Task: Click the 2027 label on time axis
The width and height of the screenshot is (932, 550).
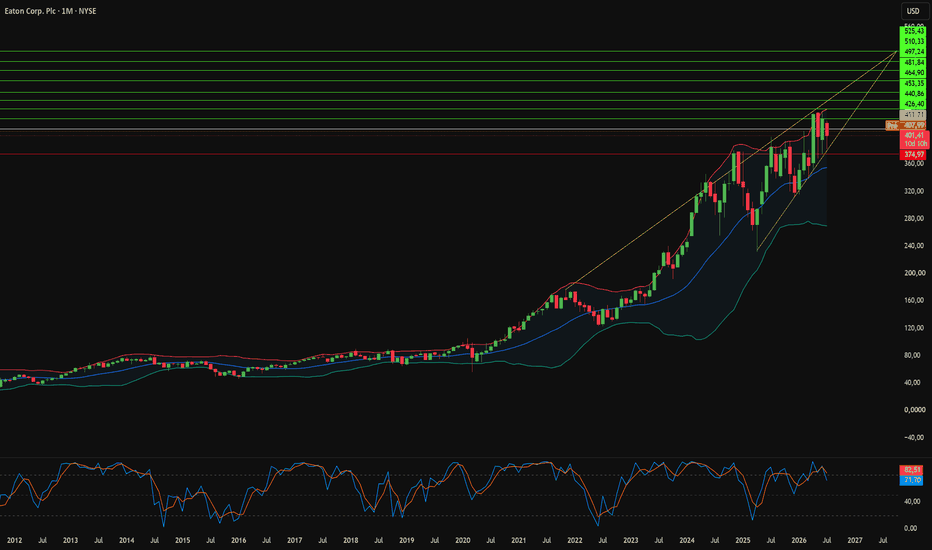Action: click(x=855, y=540)
